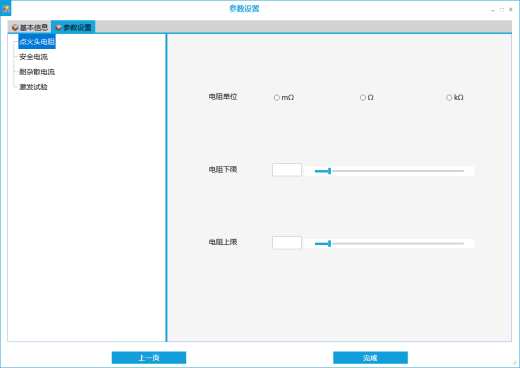Click the application icon in title bar
This screenshot has width=520, height=368.
6,8
